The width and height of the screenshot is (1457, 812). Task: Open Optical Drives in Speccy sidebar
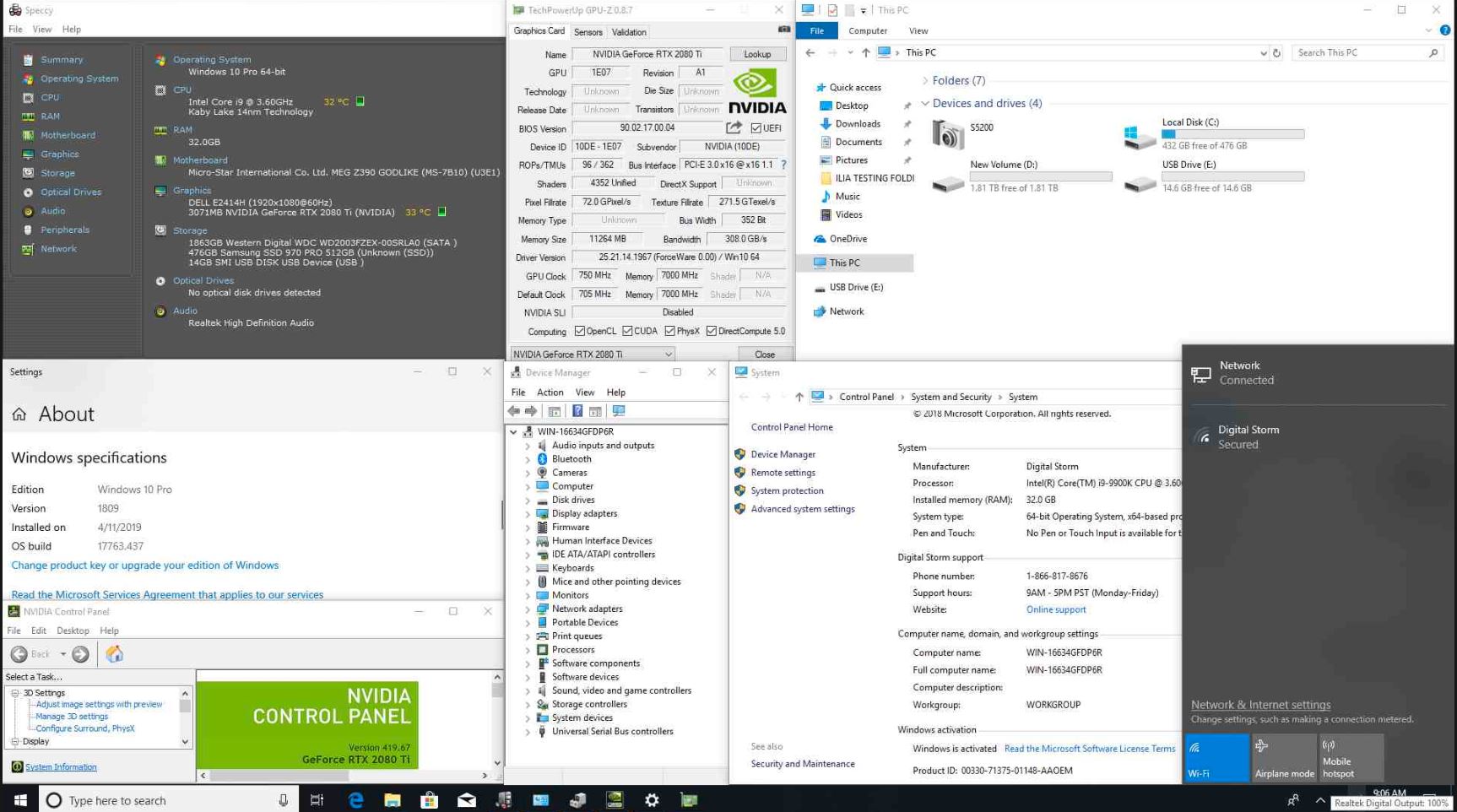(71, 192)
